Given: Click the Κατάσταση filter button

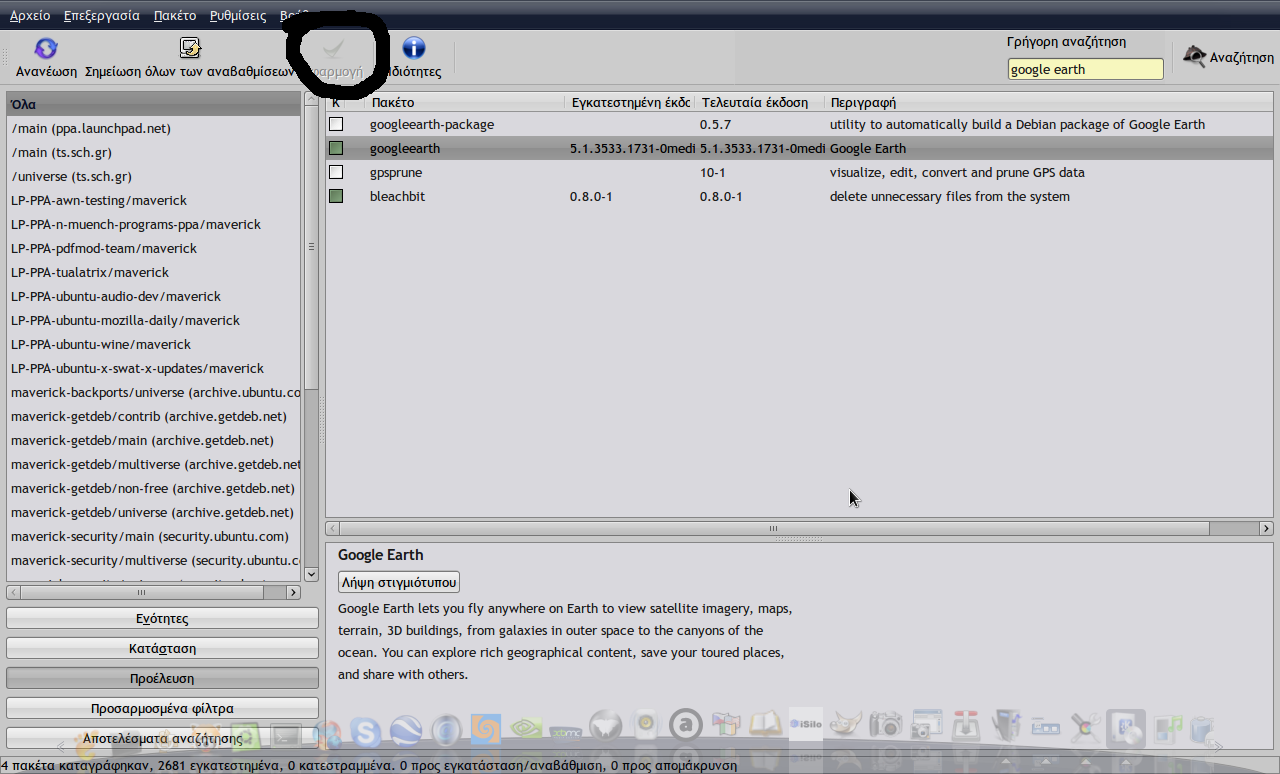Looking at the screenshot, I should click(x=162, y=649).
